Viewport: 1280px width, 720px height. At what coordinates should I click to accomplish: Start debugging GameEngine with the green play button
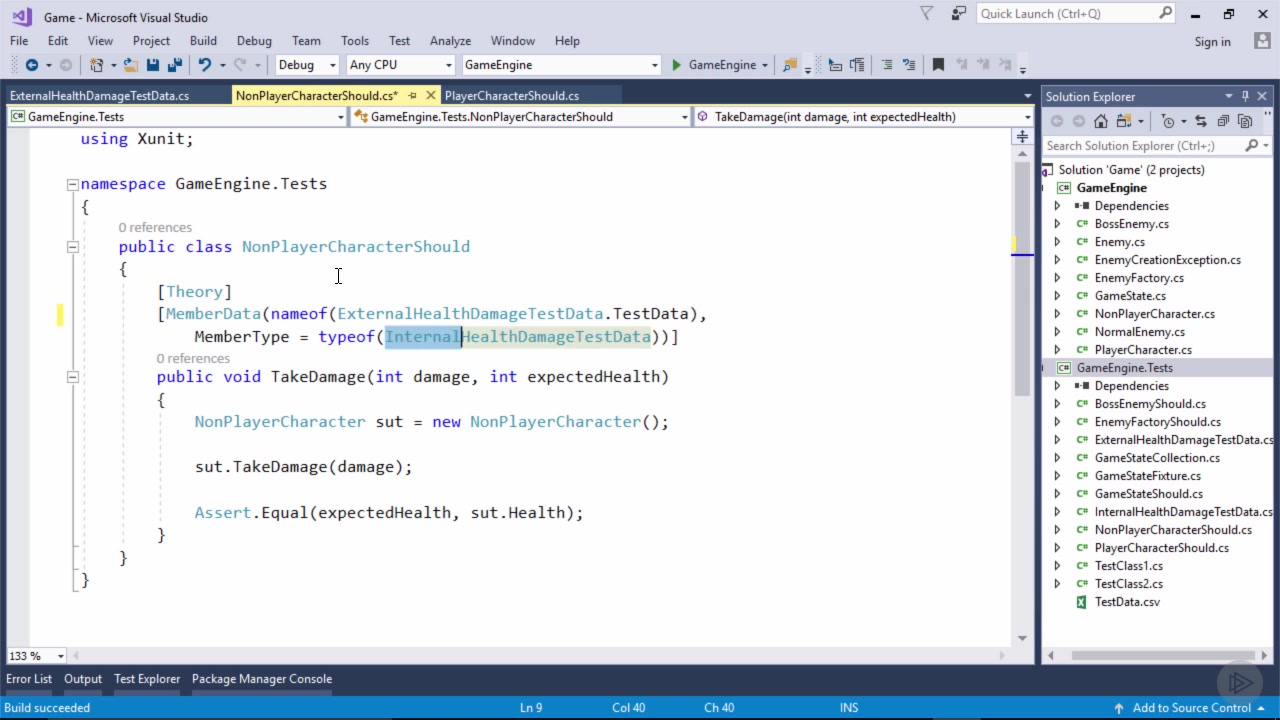(676, 65)
